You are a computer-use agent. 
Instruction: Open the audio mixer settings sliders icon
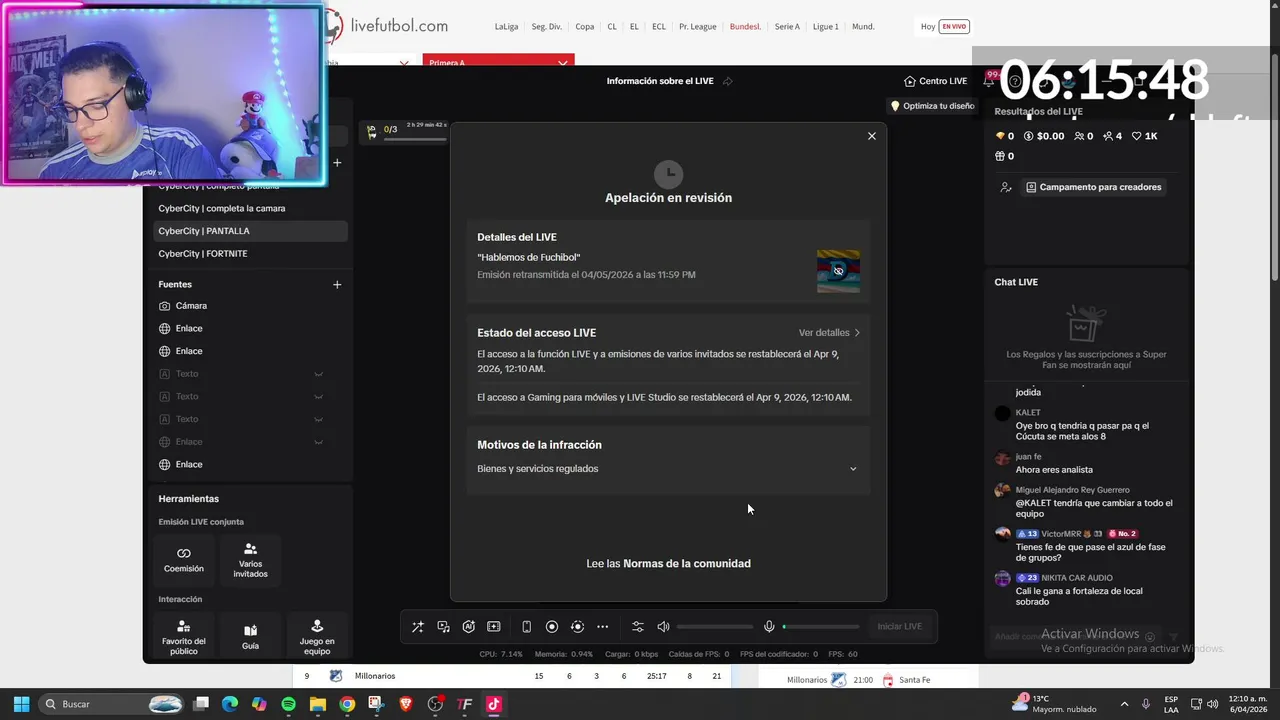[638, 627]
